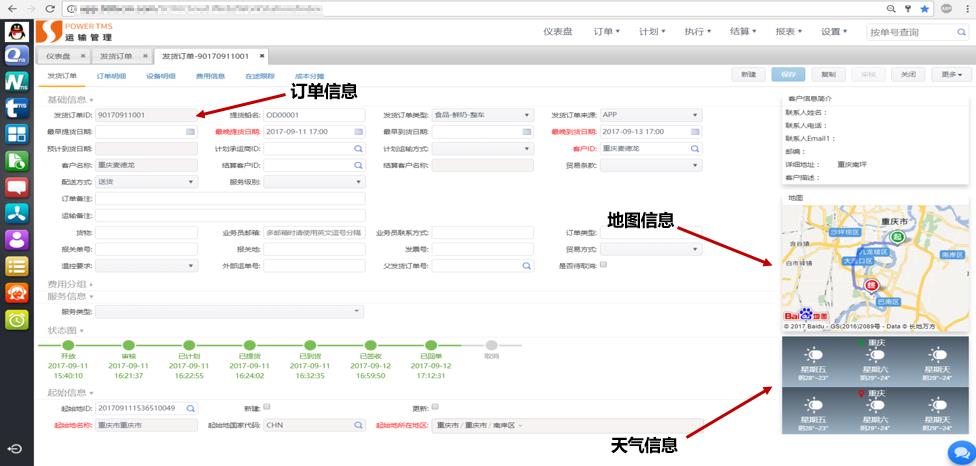This screenshot has height=466, width=976.
Task: Expand the 发货订单类型 dropdown
Action: [527, 115]
